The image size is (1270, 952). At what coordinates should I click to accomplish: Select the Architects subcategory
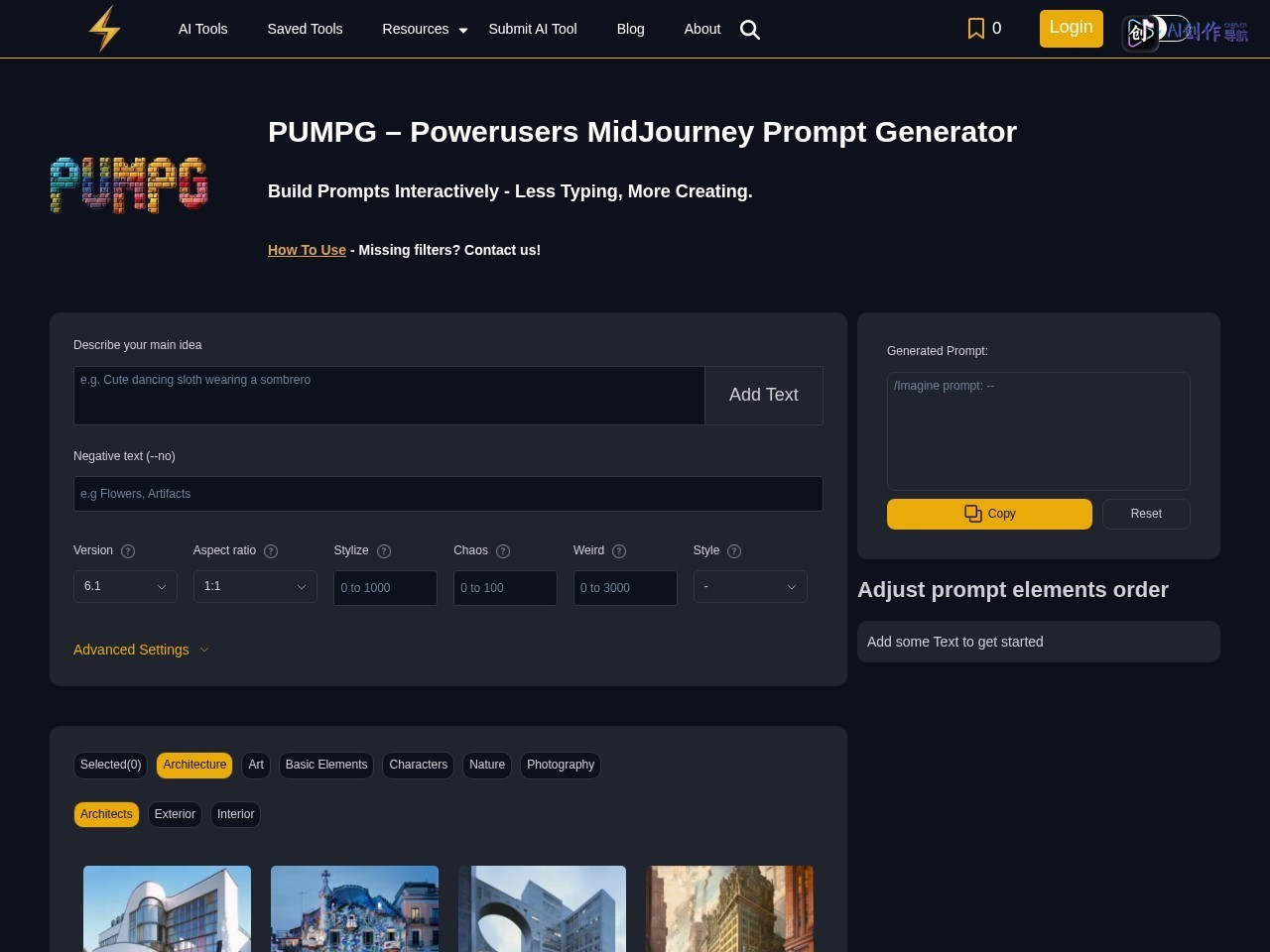[x=106, y=814]
